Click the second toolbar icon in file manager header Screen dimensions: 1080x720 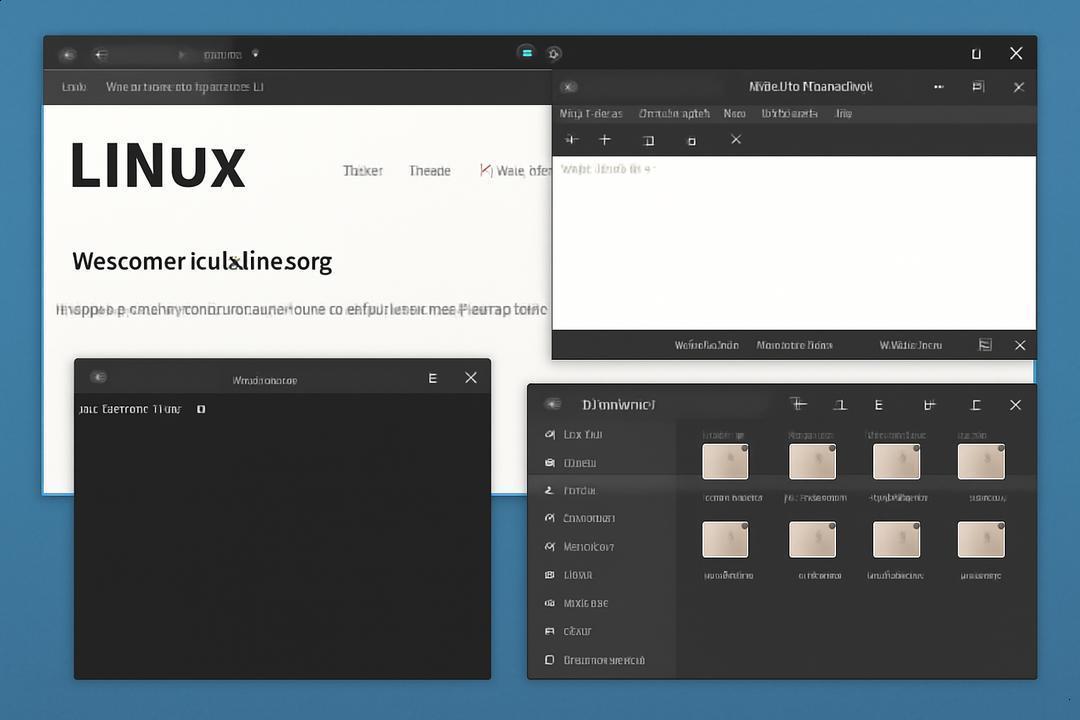[x=840, y=405]
